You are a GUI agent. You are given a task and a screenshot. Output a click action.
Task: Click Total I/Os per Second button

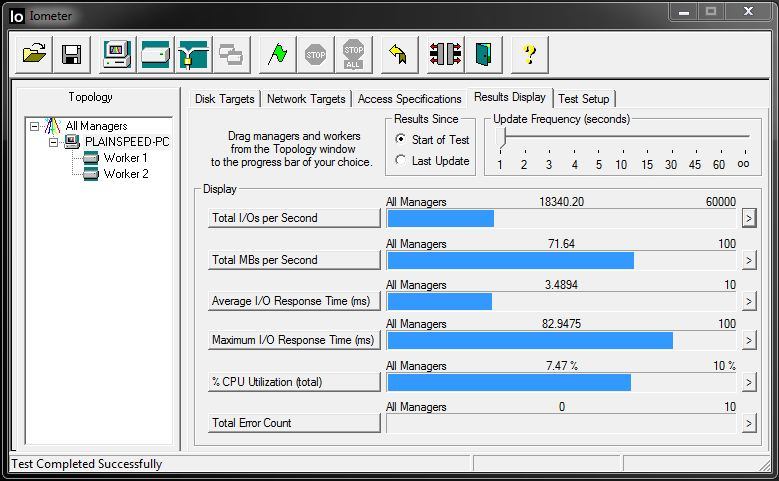[x=294, y=218]
